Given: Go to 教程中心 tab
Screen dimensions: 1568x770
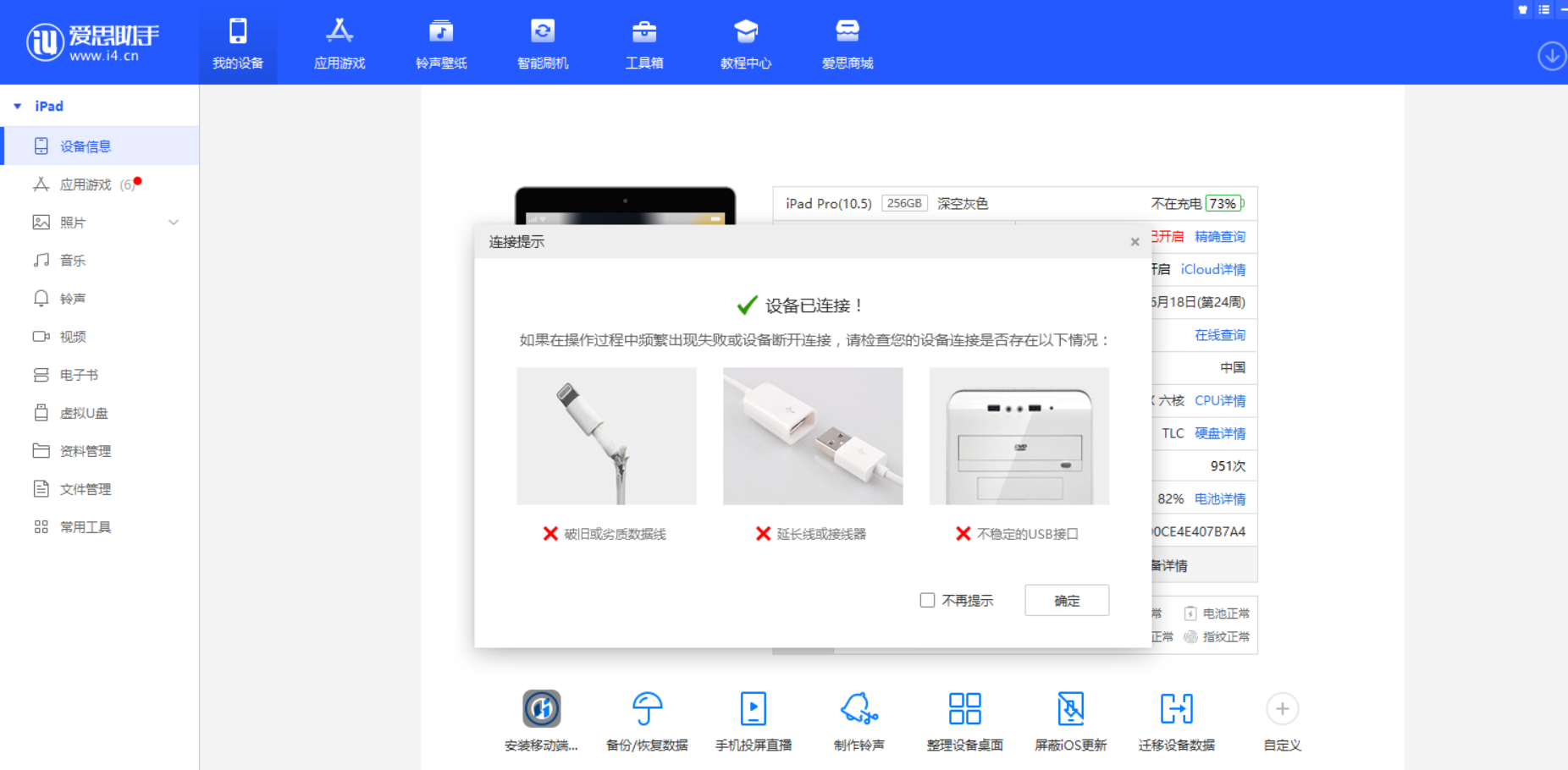Looking at the screenshot, I should click(746, 43).
